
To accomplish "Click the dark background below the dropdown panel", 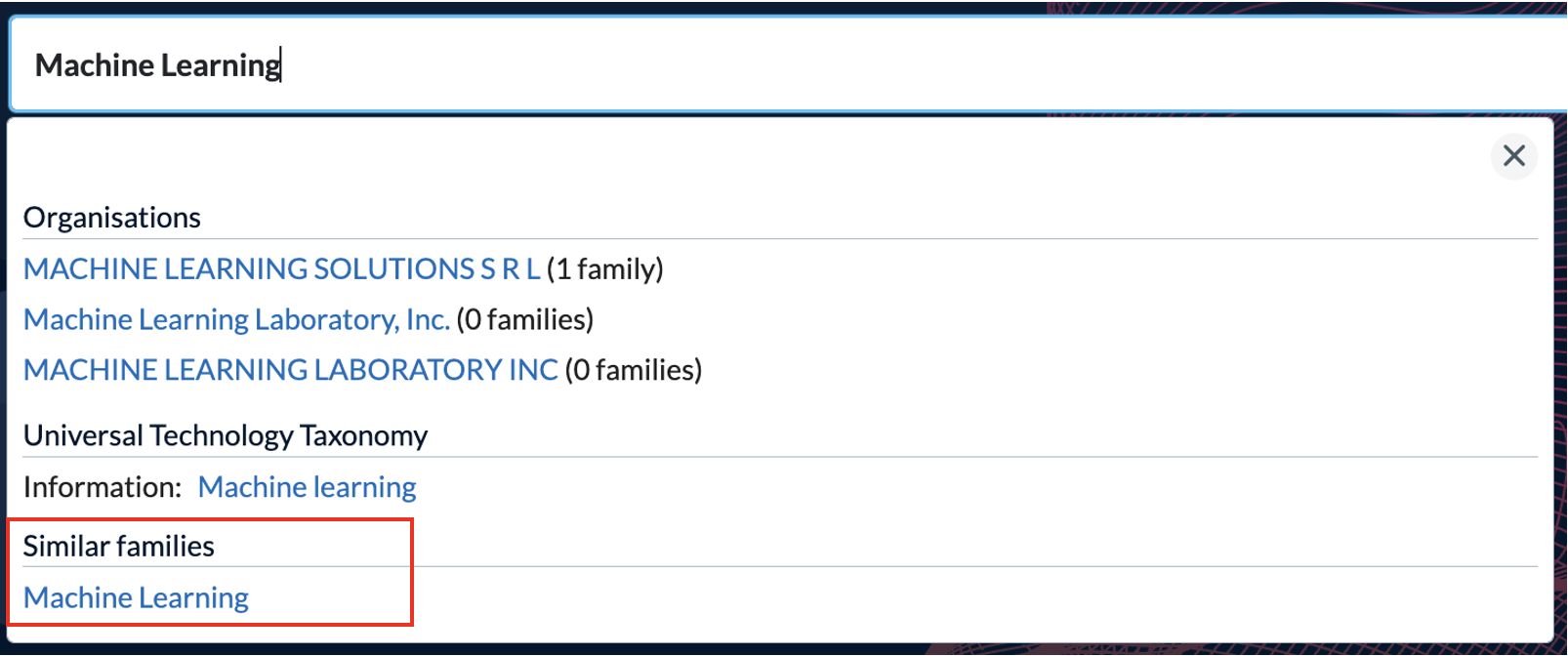I will 781,649.
